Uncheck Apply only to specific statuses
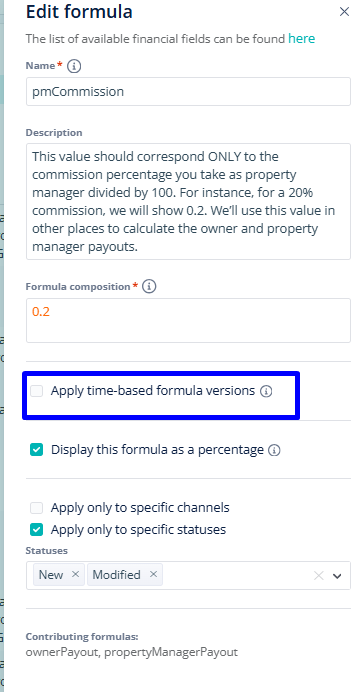This screenshot has width=363, height=692. (37, 530)
